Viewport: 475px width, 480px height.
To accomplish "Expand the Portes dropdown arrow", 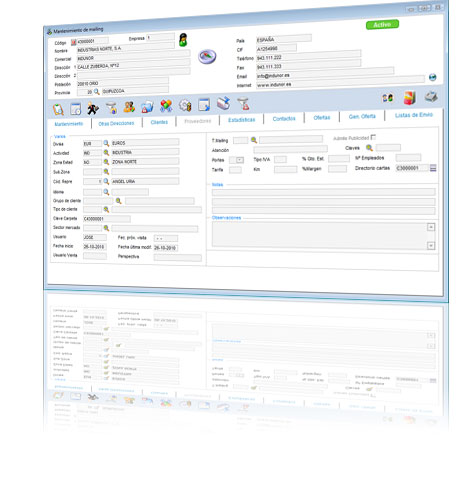I will click(x=240, y=160).
